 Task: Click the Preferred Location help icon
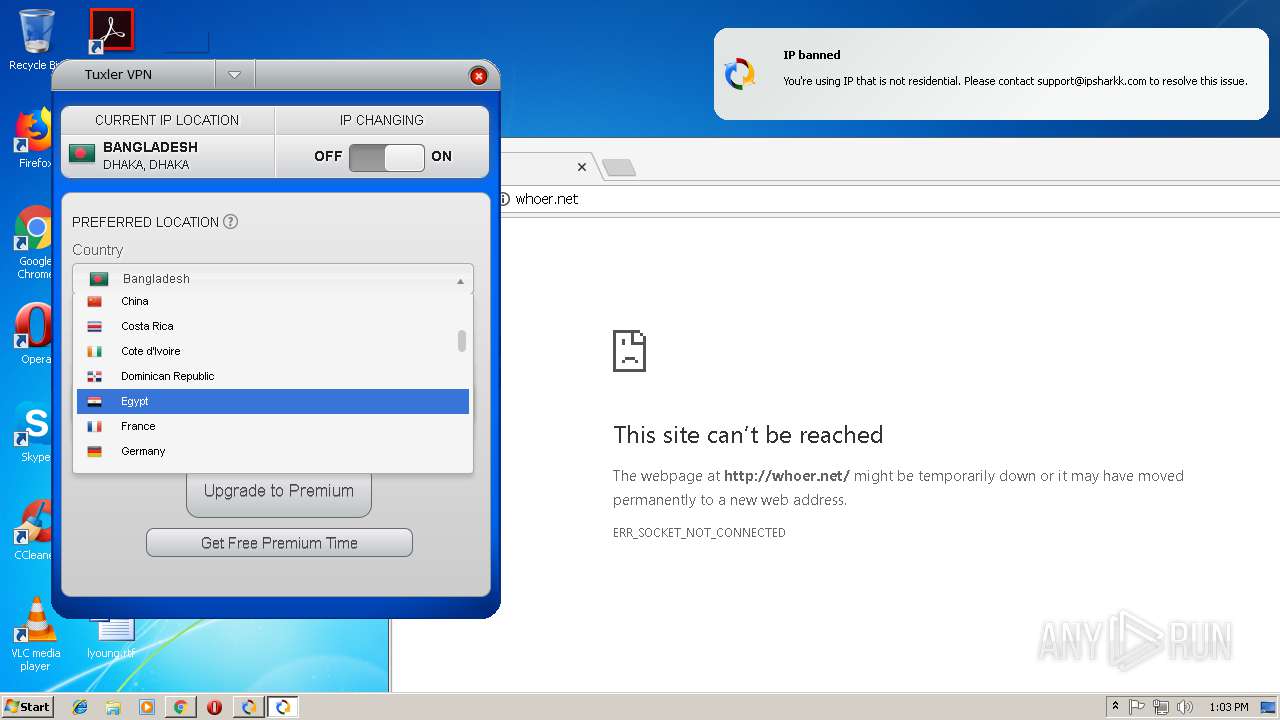click(230, 222)
